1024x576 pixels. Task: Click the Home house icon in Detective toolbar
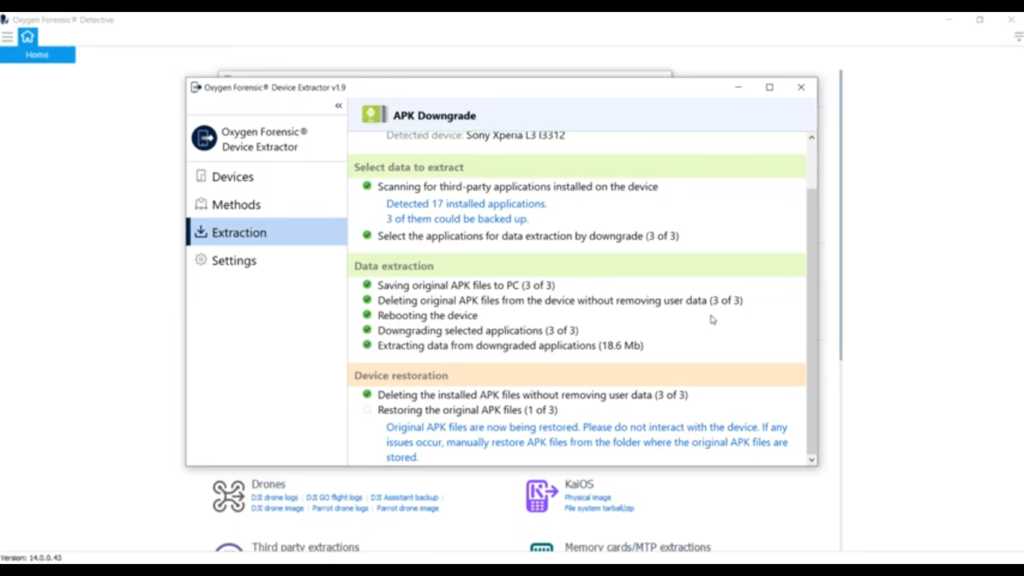coord(27,37)
